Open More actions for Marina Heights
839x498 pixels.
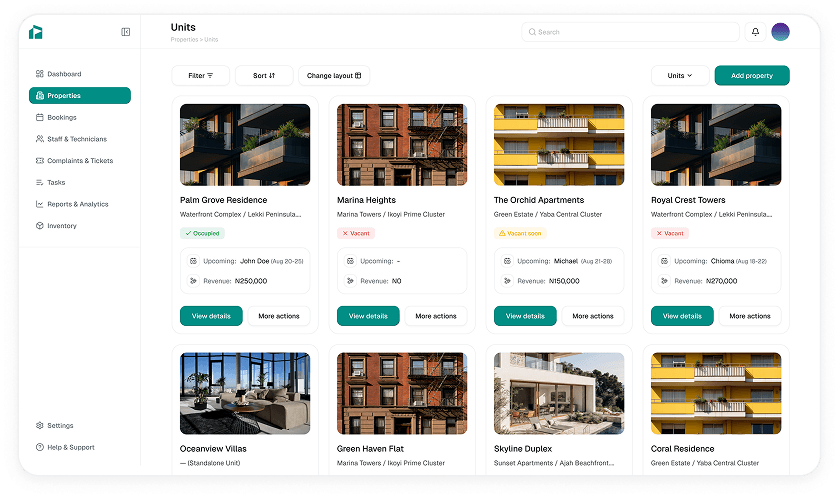click(436, 316)
